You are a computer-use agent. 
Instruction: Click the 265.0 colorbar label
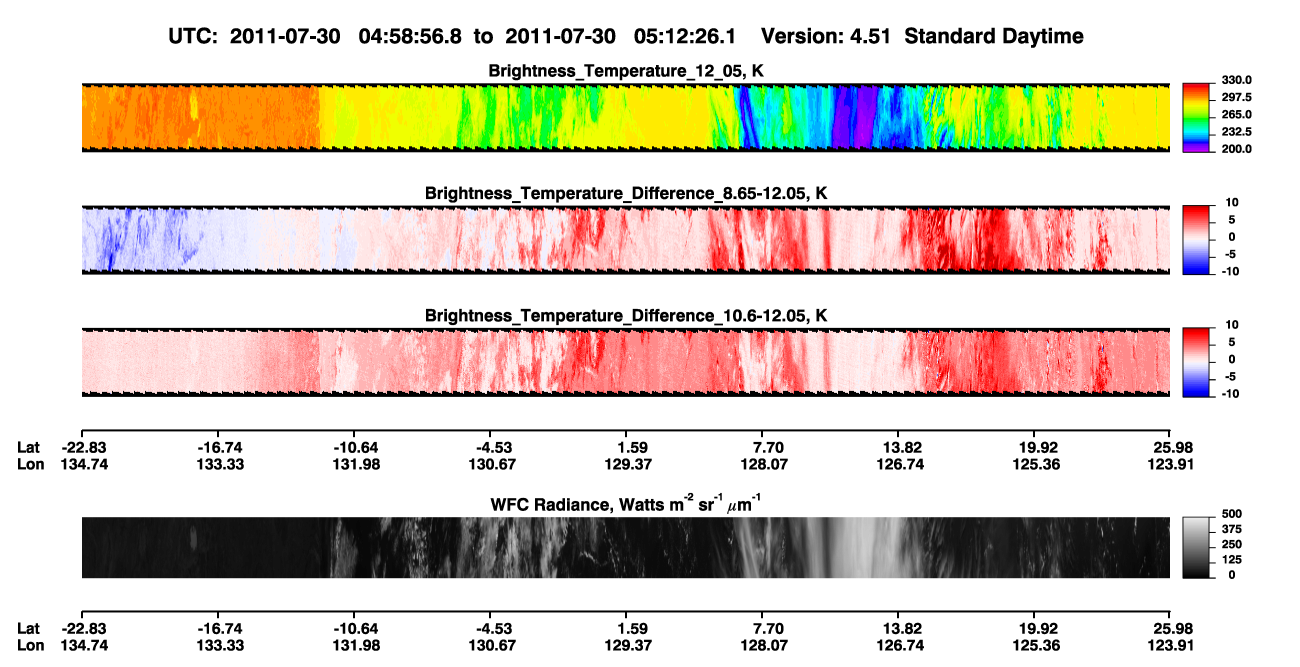(1235, 115)
